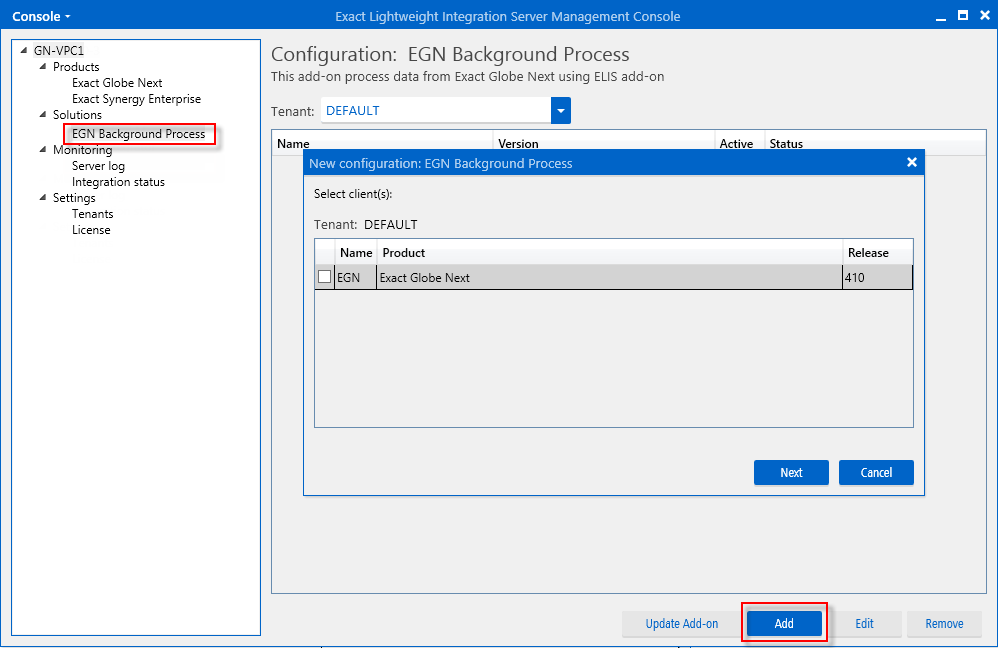This screenshot has height=648, width=998.
Task: Collapse the Solutions tree node
Action: click(43, 115)
